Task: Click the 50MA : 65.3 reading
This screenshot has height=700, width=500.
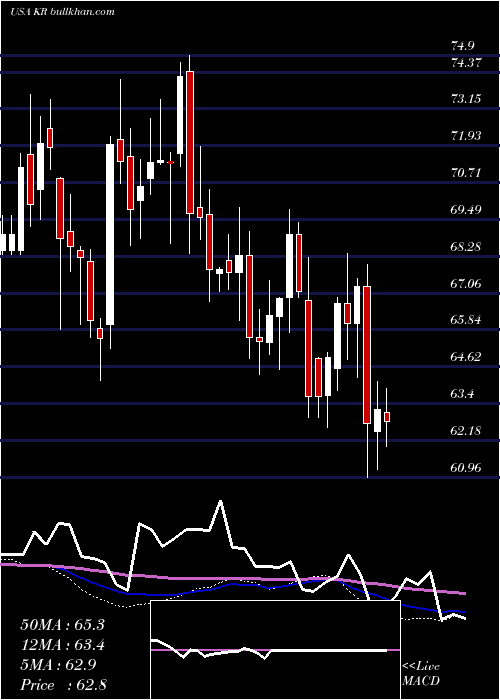Action: tap(62, 625)
